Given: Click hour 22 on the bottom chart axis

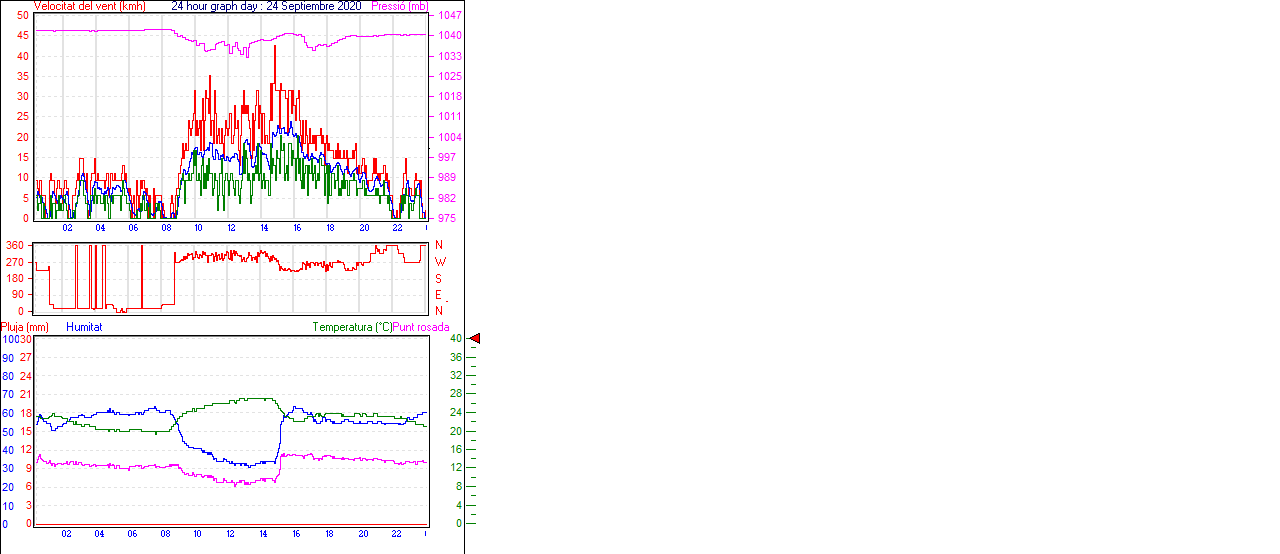Looking at the screenshot, I should 396,534.
